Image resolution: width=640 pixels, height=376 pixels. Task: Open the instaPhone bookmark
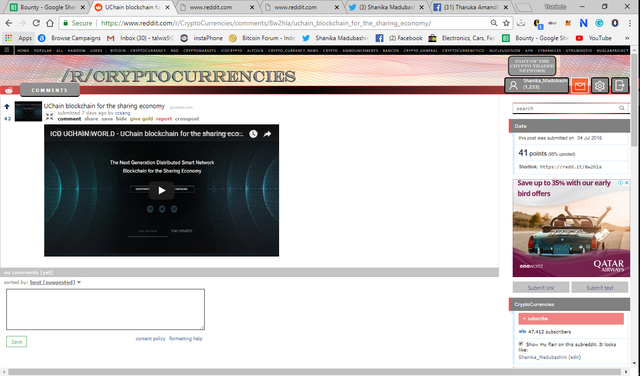tap(202, 38)
